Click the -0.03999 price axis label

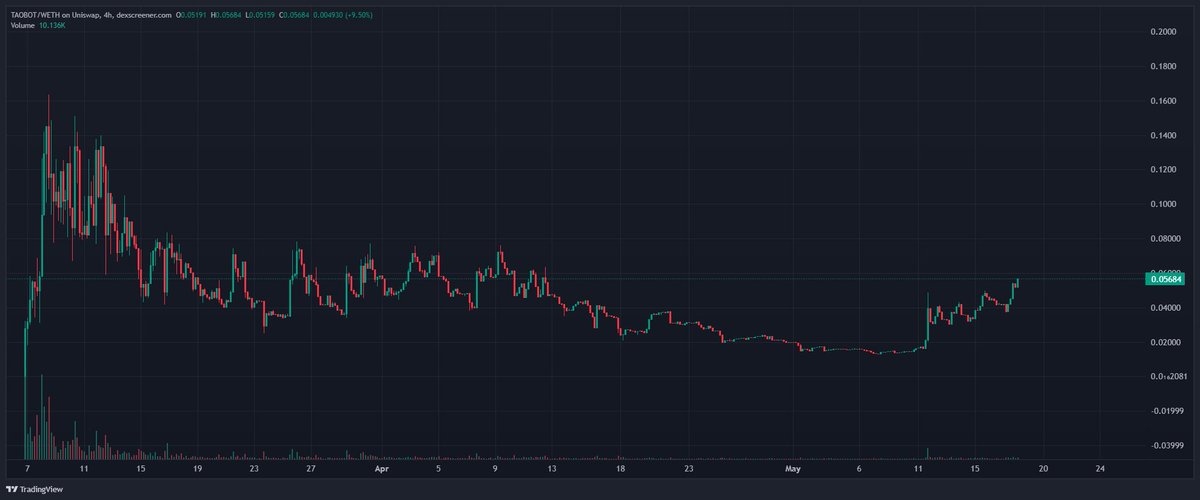(1165, 445)
